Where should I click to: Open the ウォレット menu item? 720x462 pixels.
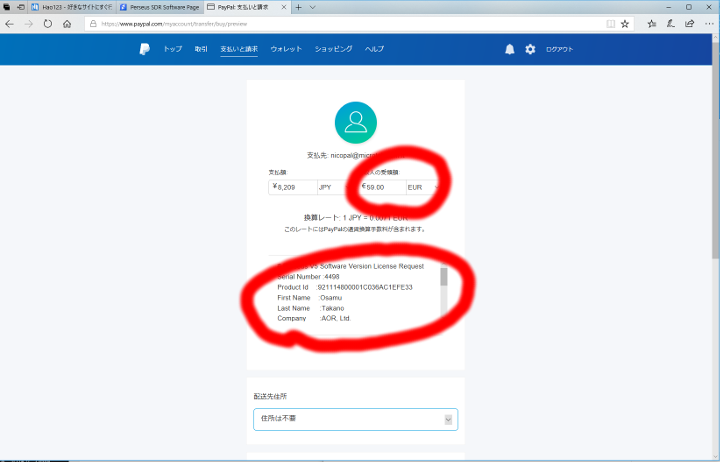click(x=286, y=49)
